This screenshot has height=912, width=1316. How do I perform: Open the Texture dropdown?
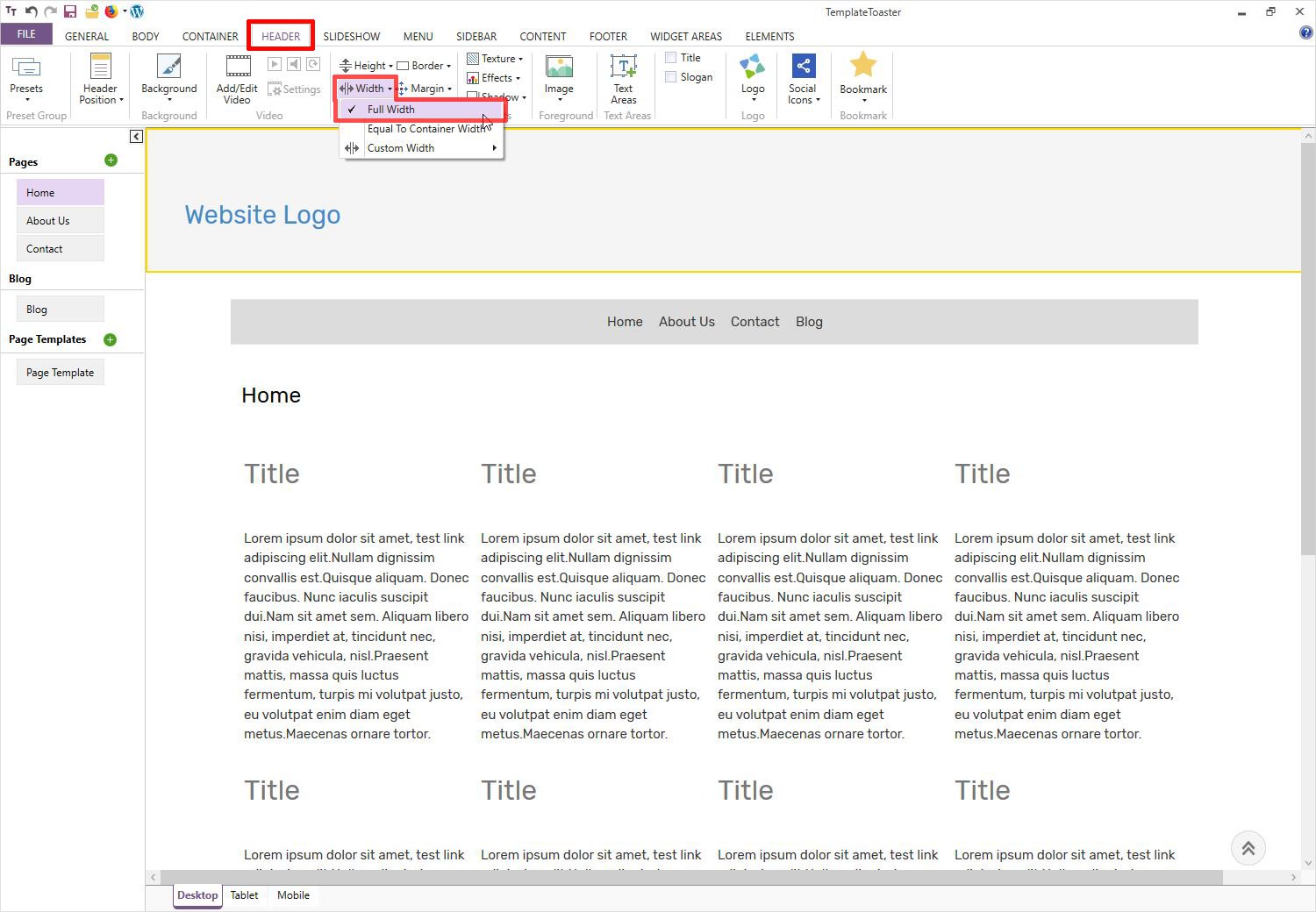tap(496, 59)
